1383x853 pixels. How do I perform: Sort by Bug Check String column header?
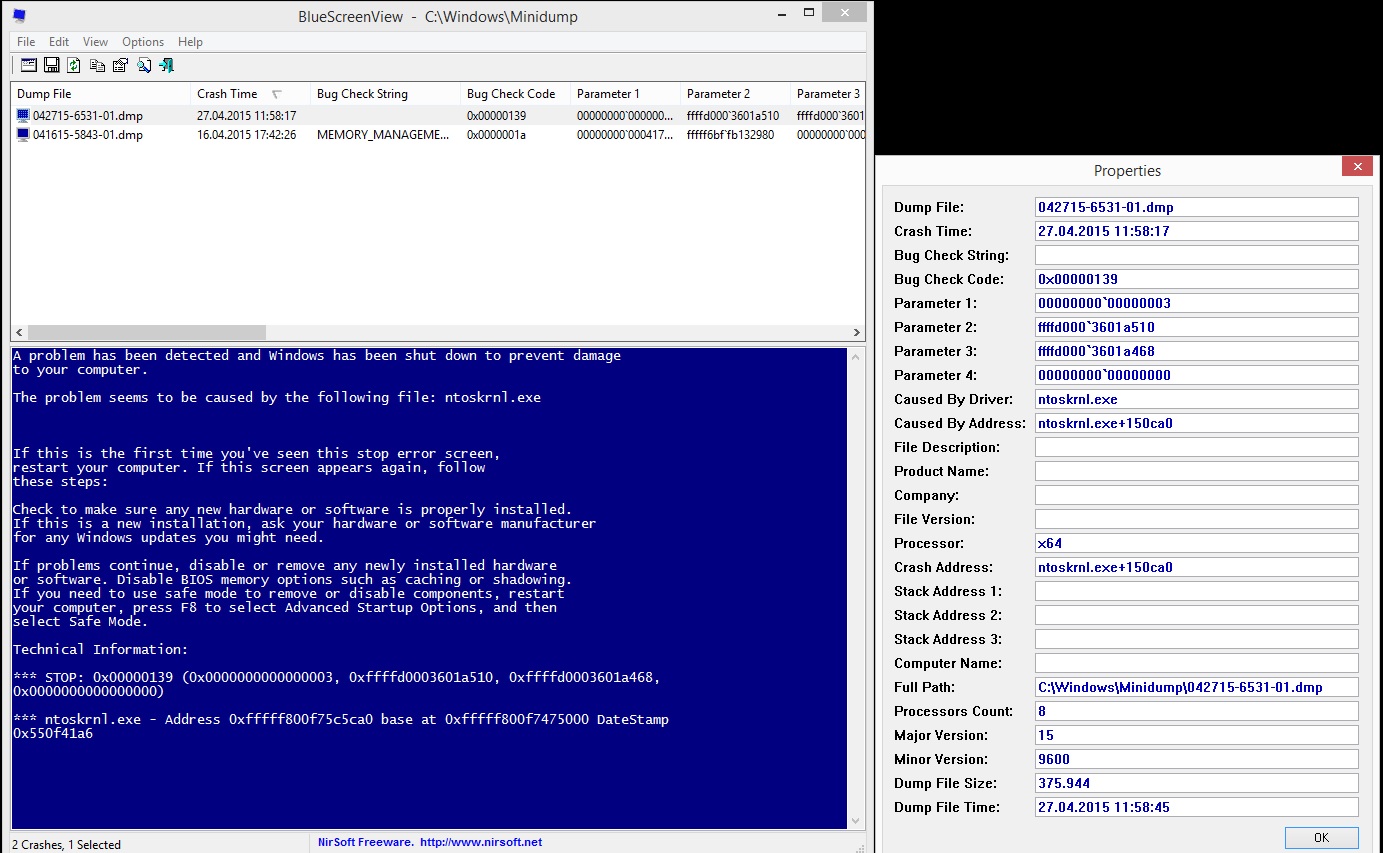click(385, 94)
